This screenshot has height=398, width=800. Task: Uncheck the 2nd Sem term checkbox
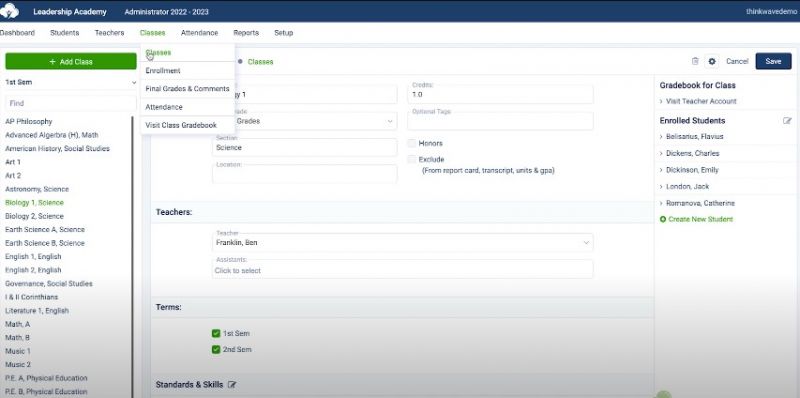[216, 350]
